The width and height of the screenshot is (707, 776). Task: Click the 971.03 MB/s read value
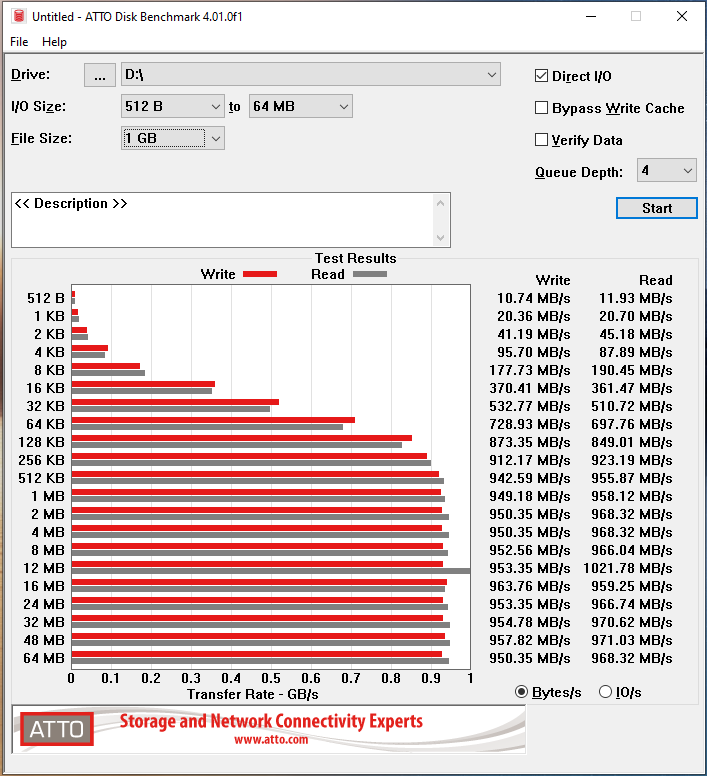[x=631, y=640]
